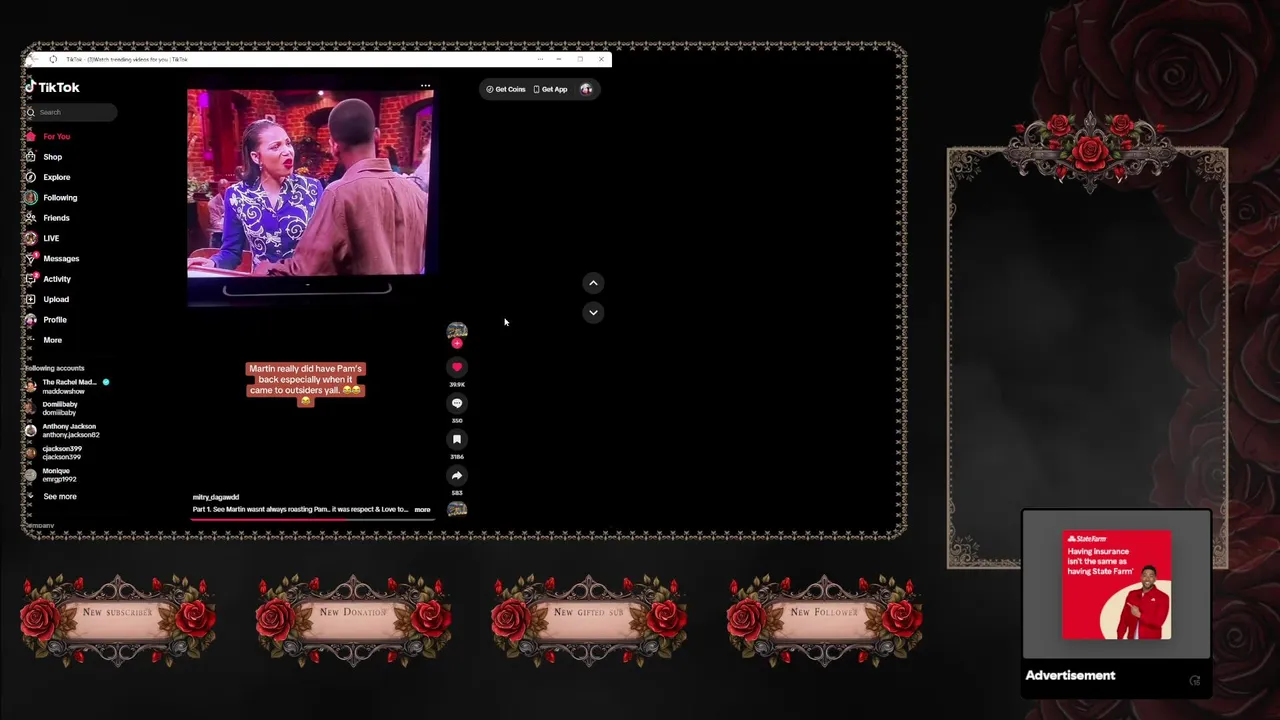
Task: Open The Rachel Maddow Show account
Action: point(67,386)
